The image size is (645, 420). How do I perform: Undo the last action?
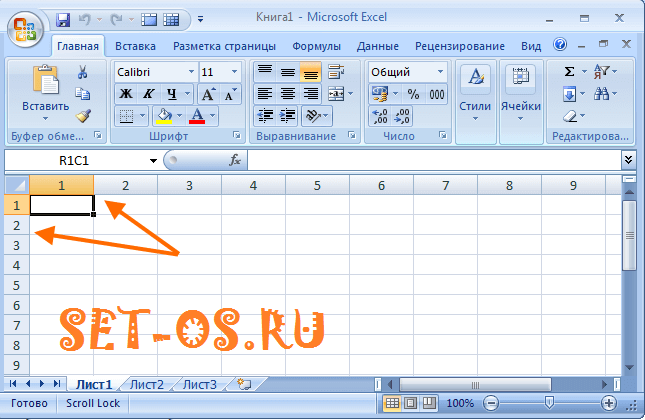(x=84, y=19)
